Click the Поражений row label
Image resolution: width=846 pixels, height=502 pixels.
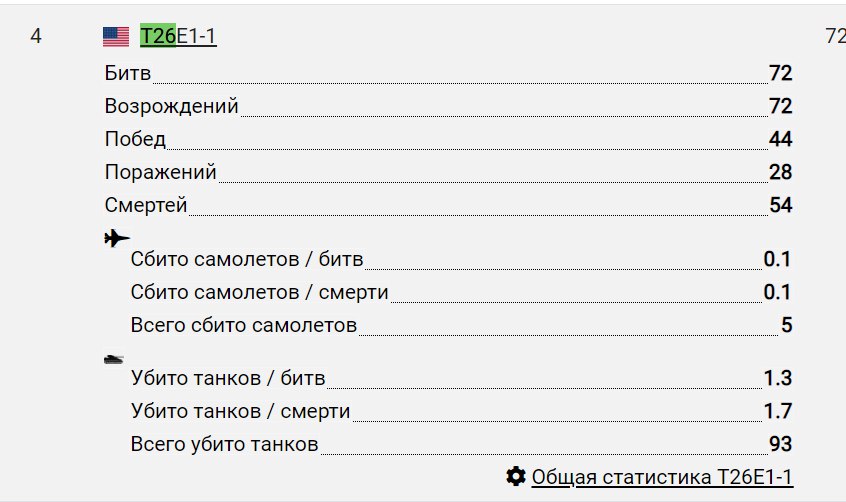click(x=160, y=172)
